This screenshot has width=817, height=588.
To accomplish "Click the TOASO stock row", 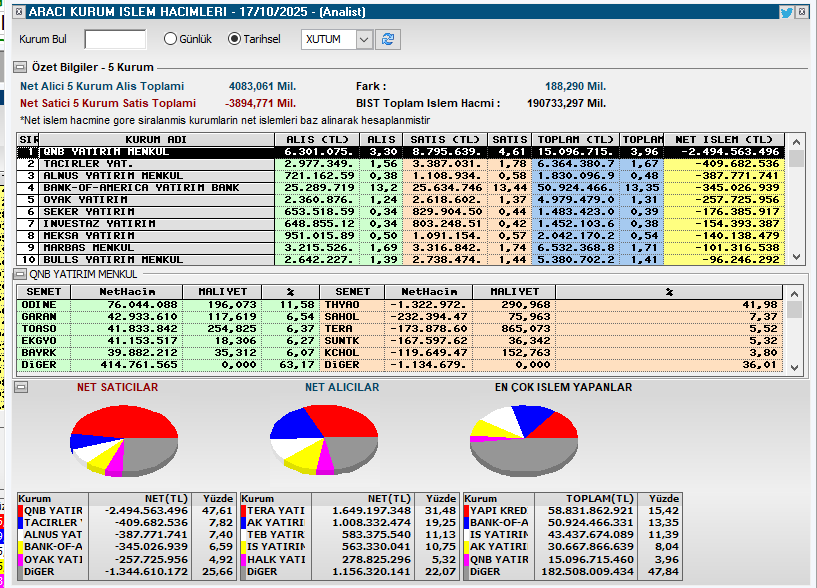I will point(168,329).
